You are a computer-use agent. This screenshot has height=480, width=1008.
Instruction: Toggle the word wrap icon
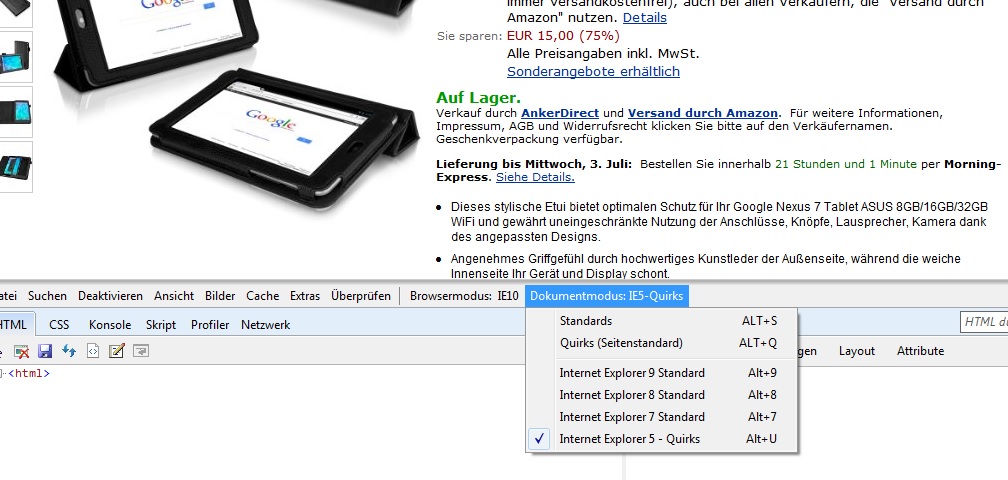pyautogui.click(x=141, y=351)
